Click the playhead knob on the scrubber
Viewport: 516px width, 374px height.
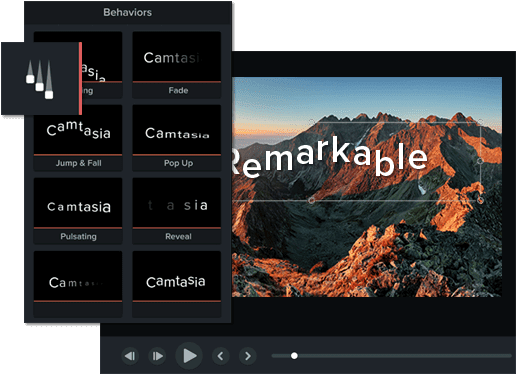point(294,356)
